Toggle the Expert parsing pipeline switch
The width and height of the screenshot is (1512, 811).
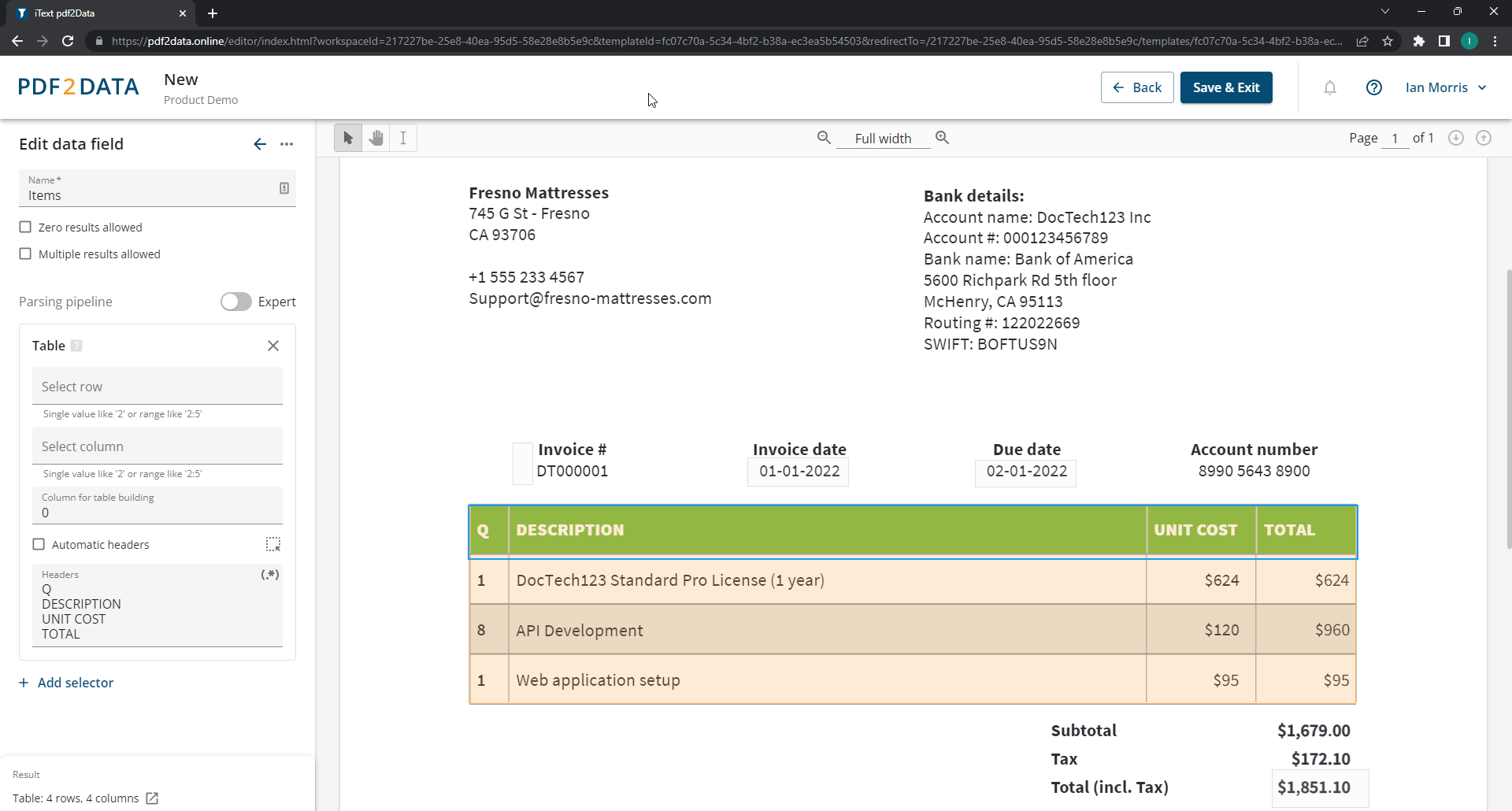235,302
